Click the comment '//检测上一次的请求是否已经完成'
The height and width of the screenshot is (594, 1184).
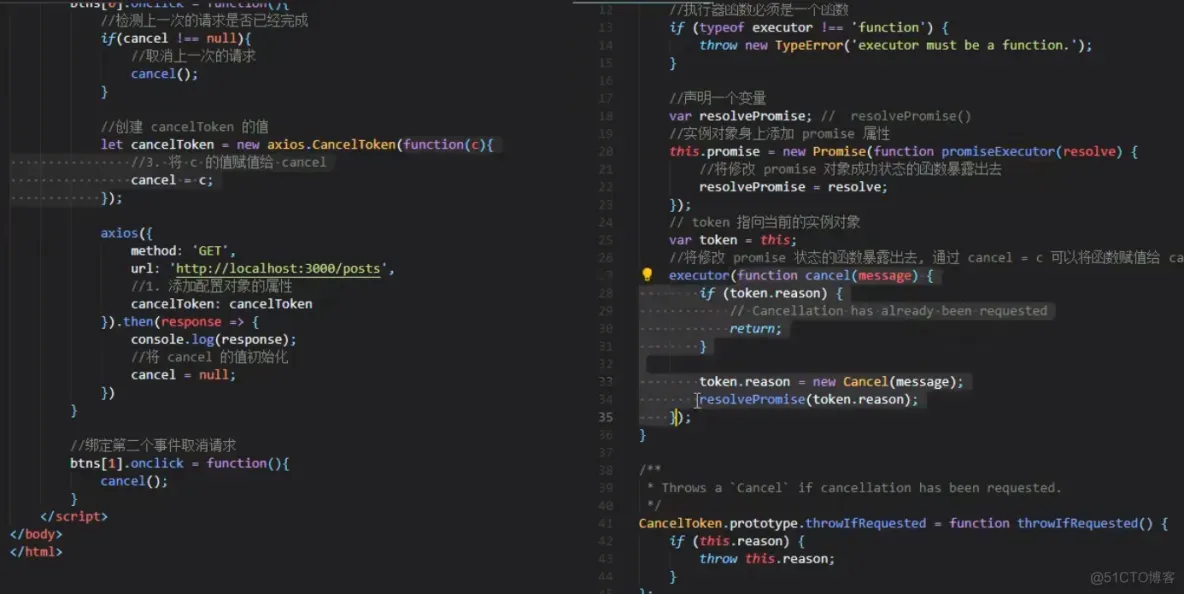click(204, 20)
